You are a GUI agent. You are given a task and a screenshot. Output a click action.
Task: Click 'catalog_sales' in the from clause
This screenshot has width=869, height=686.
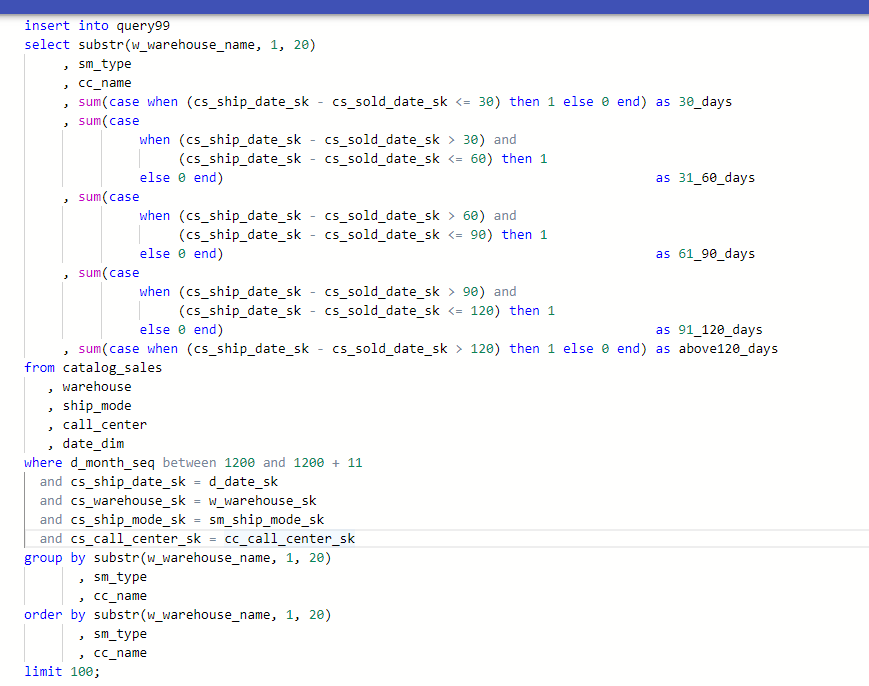(x=112, y=368)
